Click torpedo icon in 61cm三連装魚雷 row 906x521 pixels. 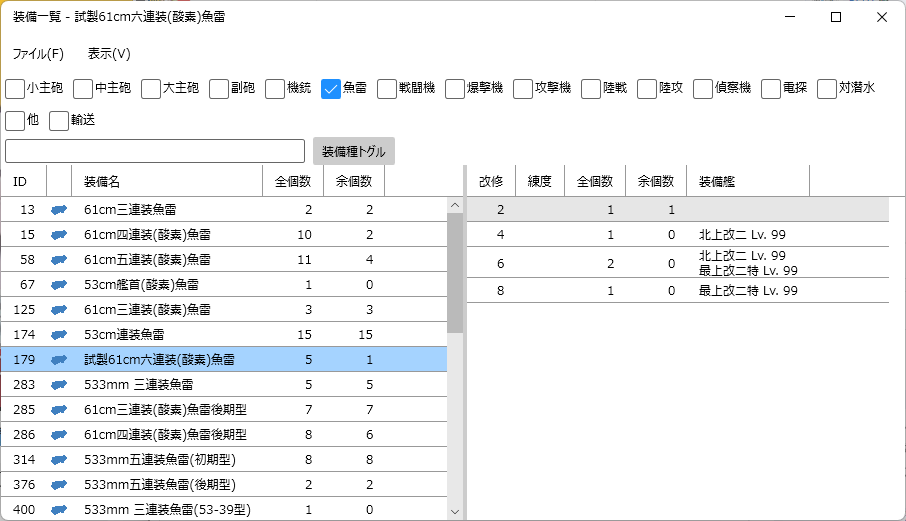pyautogui.click(x=59, y=210)
